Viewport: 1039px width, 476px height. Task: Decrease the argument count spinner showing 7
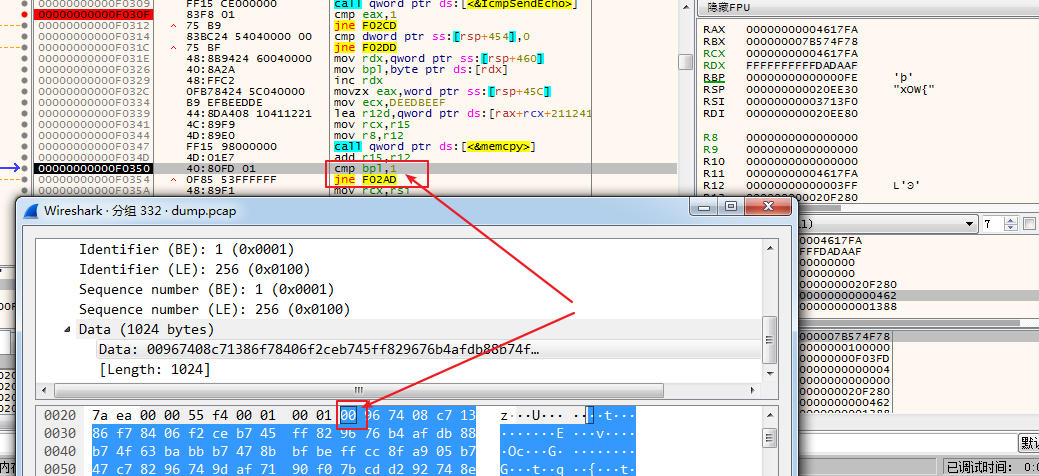[1011, 227]
